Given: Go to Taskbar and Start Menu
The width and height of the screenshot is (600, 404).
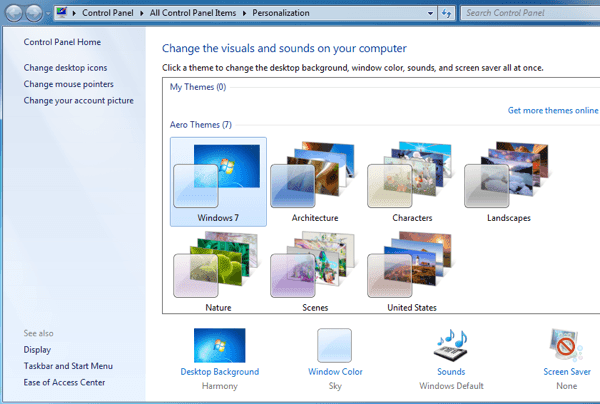Looking at the screenshot, I should [68, 366].
